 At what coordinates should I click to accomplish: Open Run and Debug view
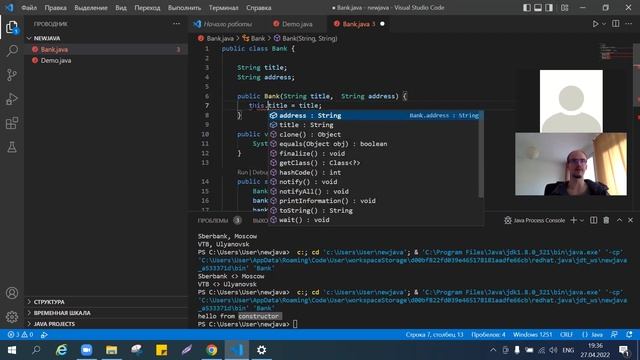coord(12,99)
